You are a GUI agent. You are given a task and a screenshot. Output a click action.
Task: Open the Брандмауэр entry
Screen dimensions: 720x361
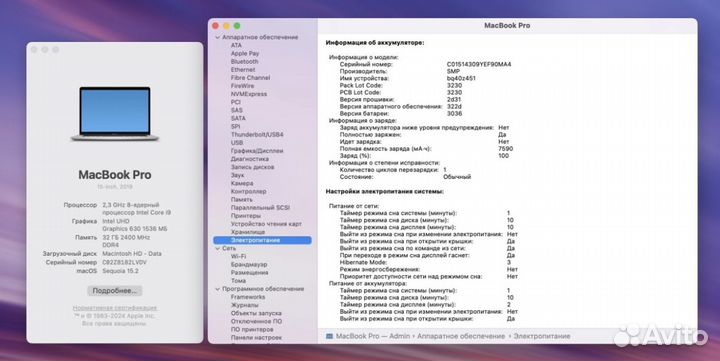pos(249,265)
